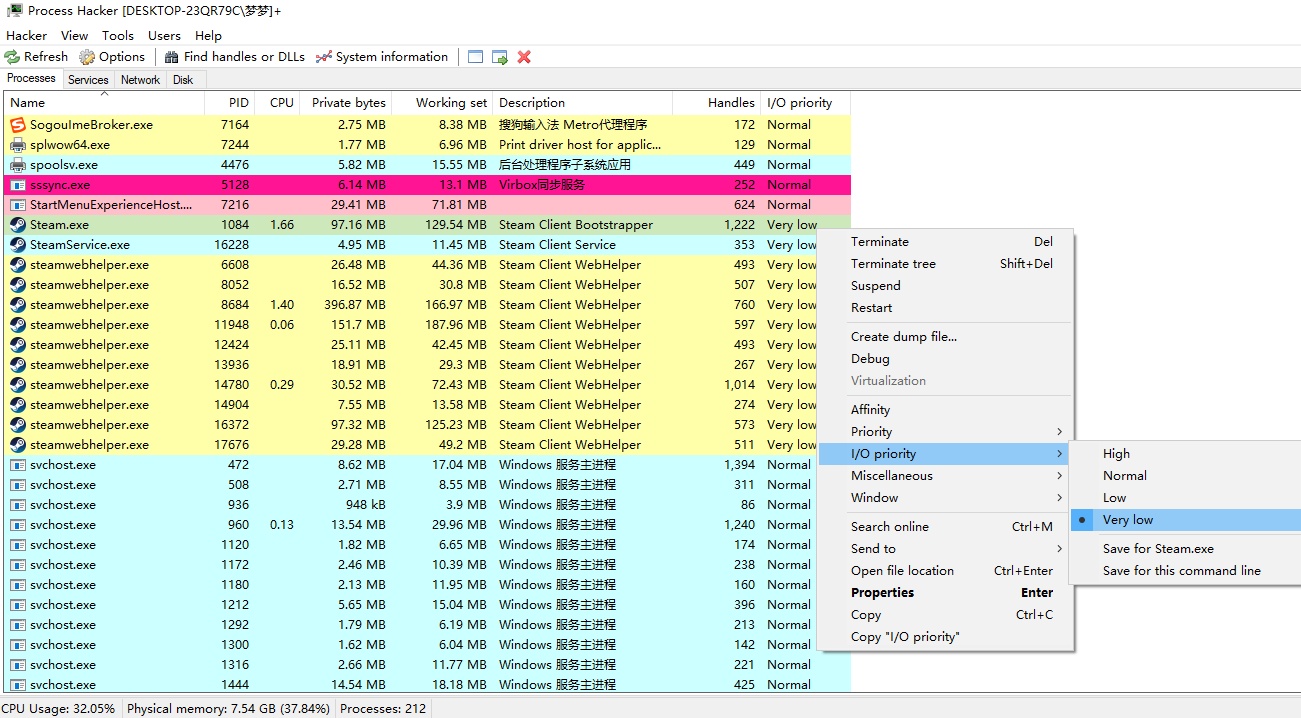Switch to the Services tab
The image size is (1301, 718).
tap(88, 80)
